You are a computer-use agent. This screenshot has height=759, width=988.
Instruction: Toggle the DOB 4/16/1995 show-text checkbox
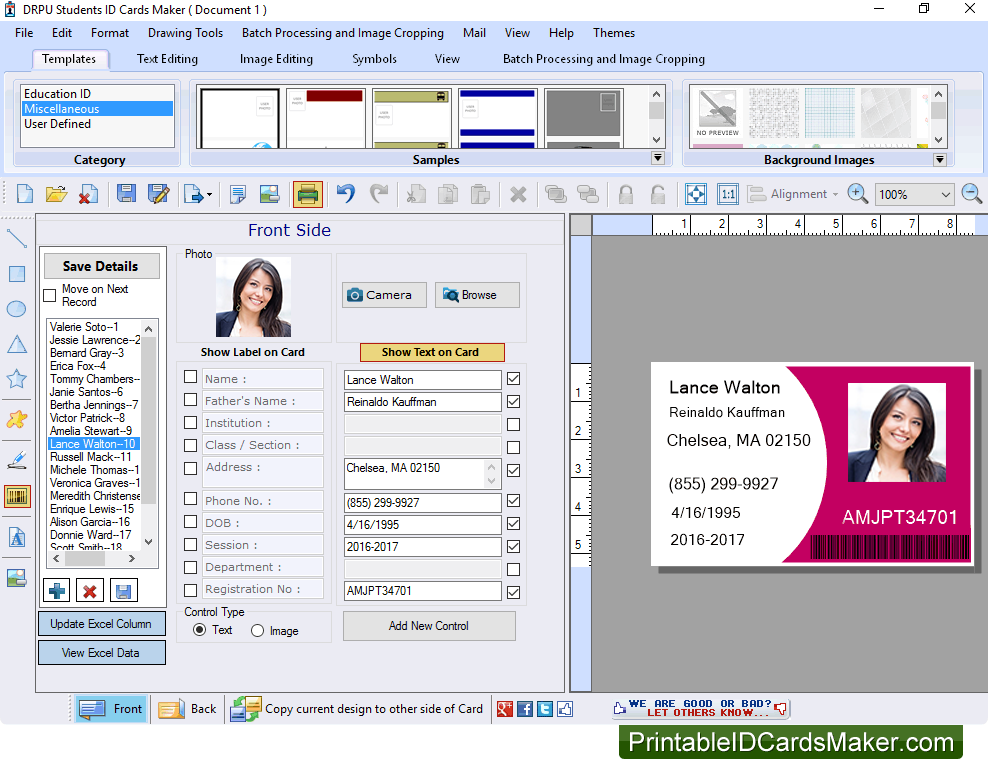click(x=514, y=523)
